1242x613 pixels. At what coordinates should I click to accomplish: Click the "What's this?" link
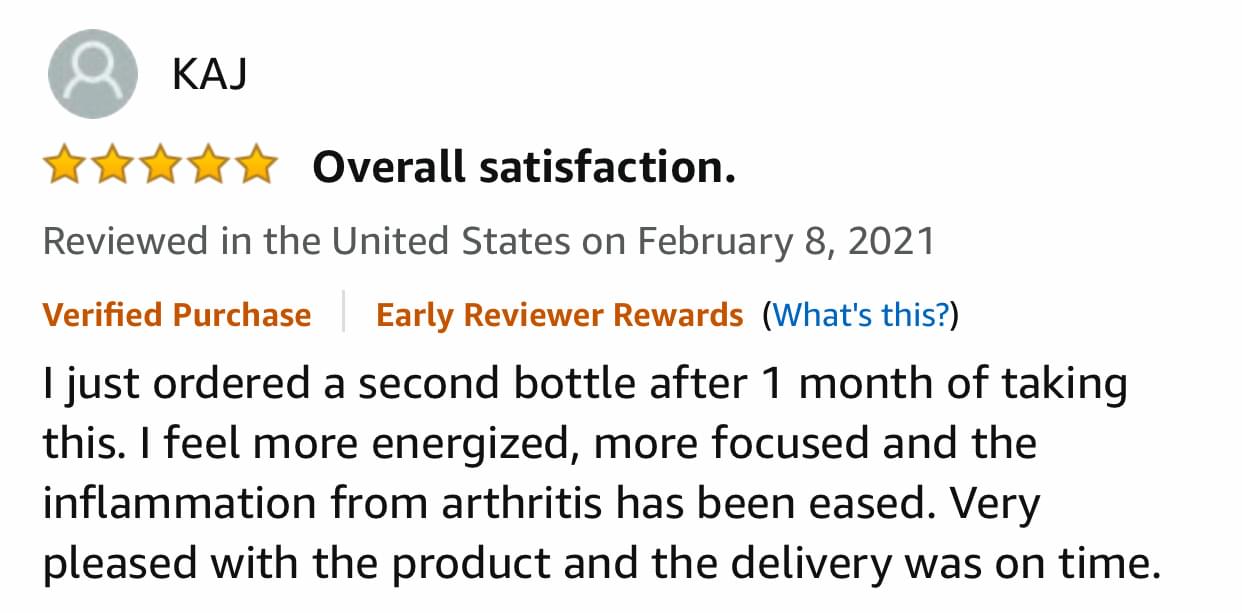pos(861,316)
